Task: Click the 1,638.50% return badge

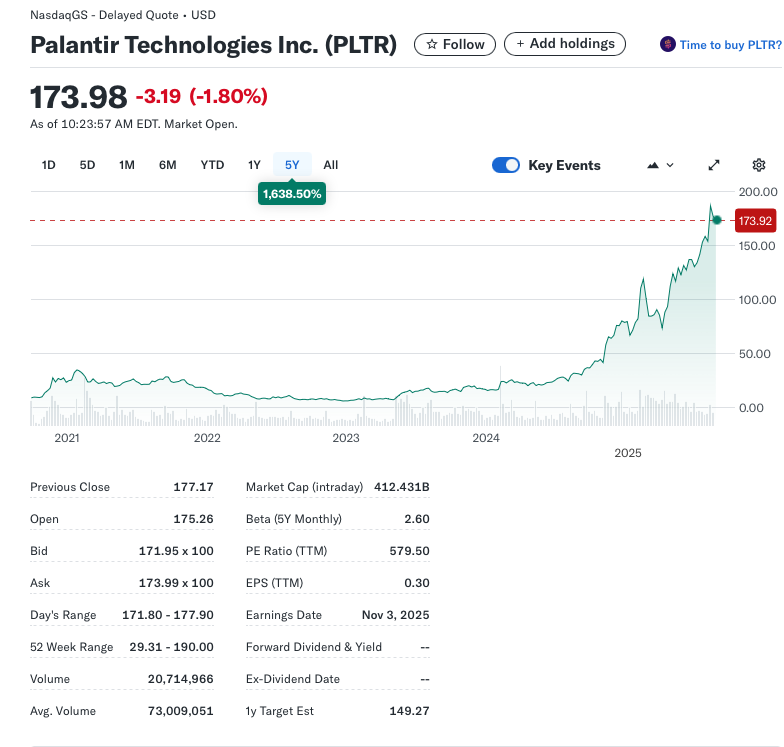Action: tap(292, 194)
